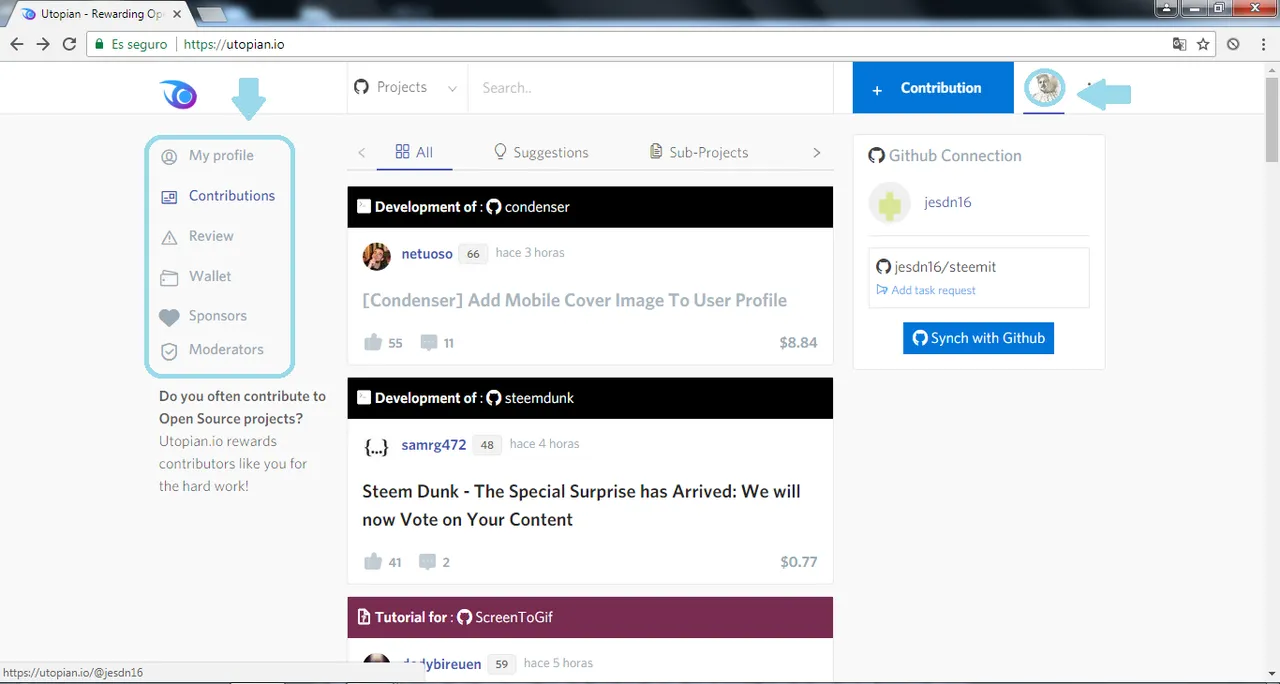The image size is (1280, 684).
Task: Open samrg472's profile link
Action: (434, 445)
